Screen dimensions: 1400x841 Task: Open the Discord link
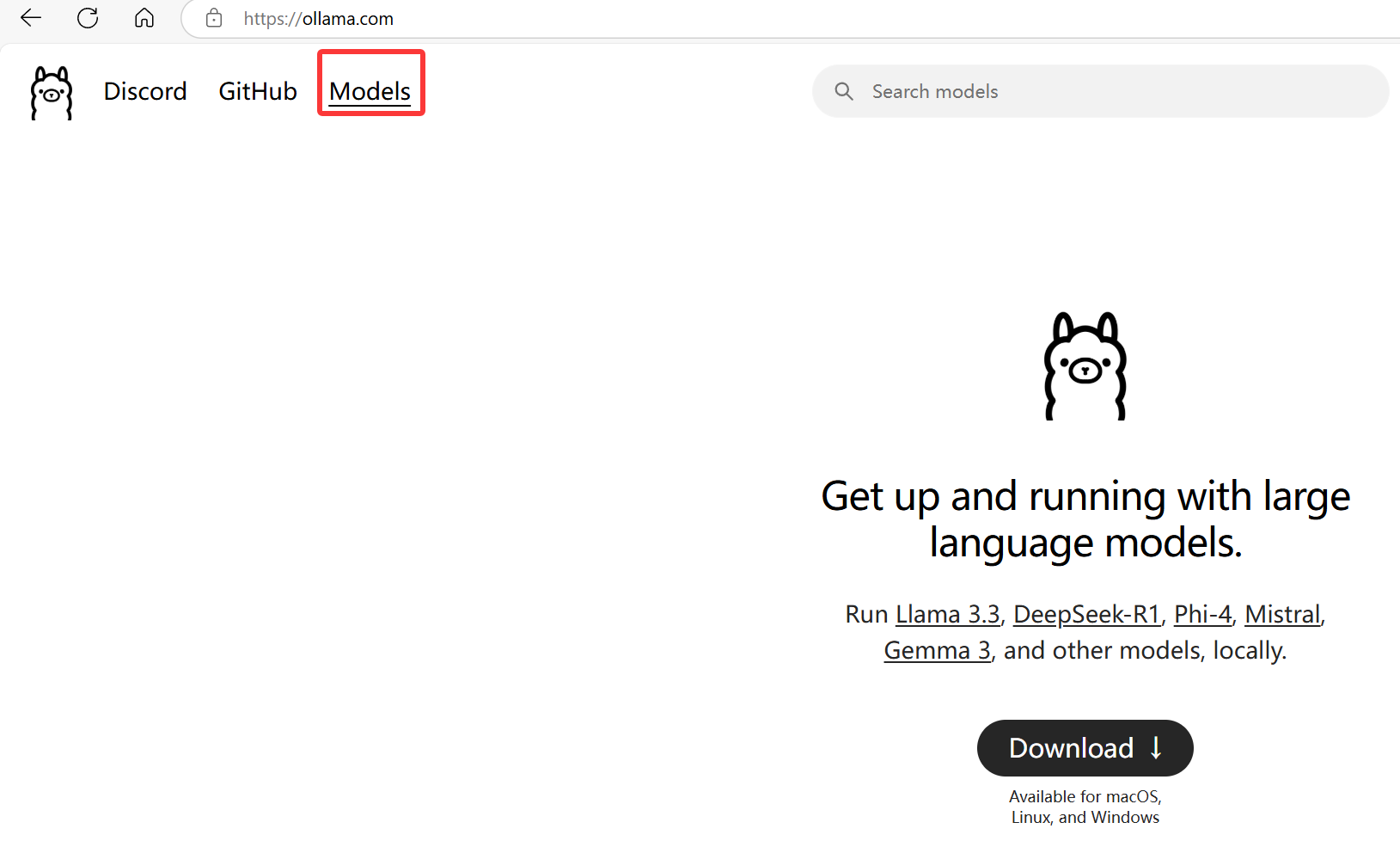click(x=145, y=91)
